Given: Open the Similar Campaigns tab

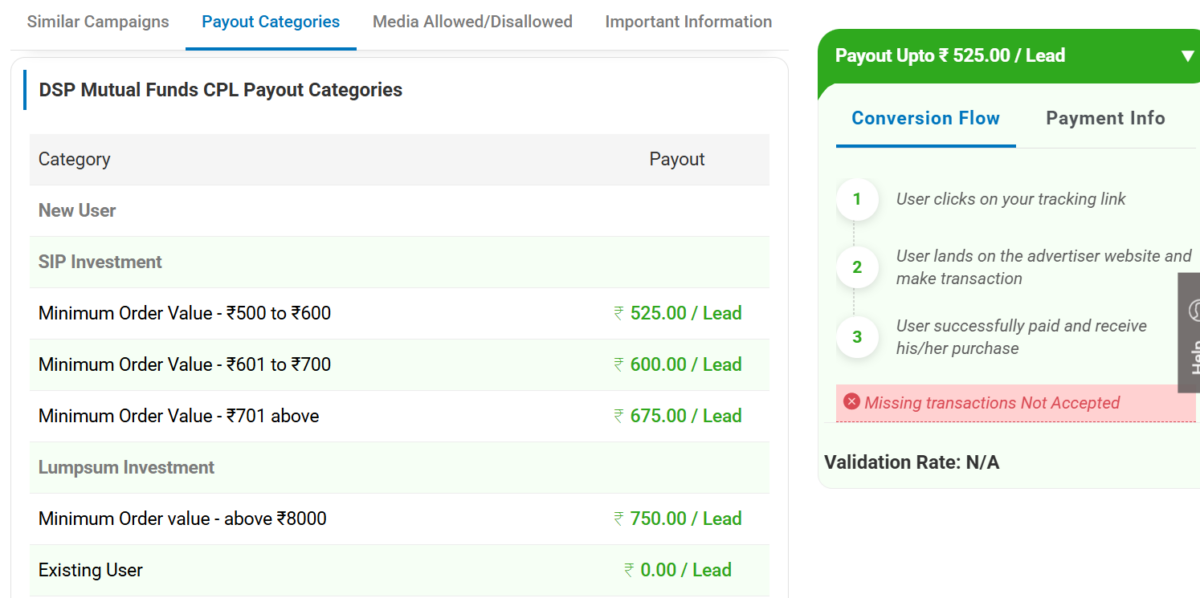Looking at the screenshot, I should tap(98, 22).
